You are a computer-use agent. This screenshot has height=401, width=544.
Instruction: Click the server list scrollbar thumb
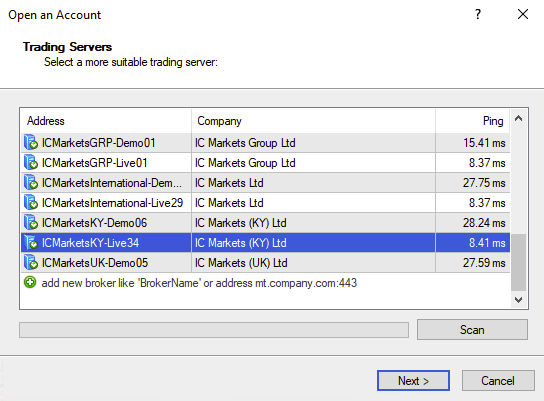[519, 263]
